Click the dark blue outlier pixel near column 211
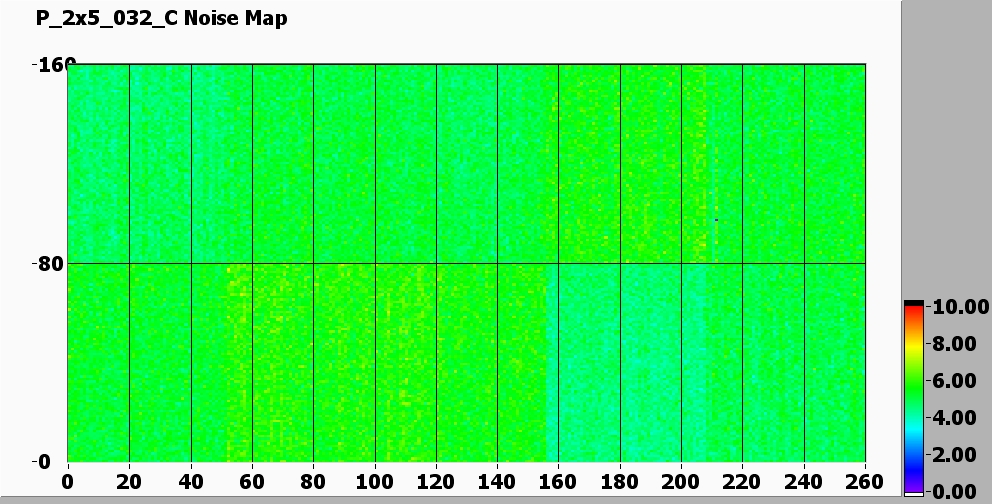Viewport: 992px width, 504px height. [x=716, y=220]
